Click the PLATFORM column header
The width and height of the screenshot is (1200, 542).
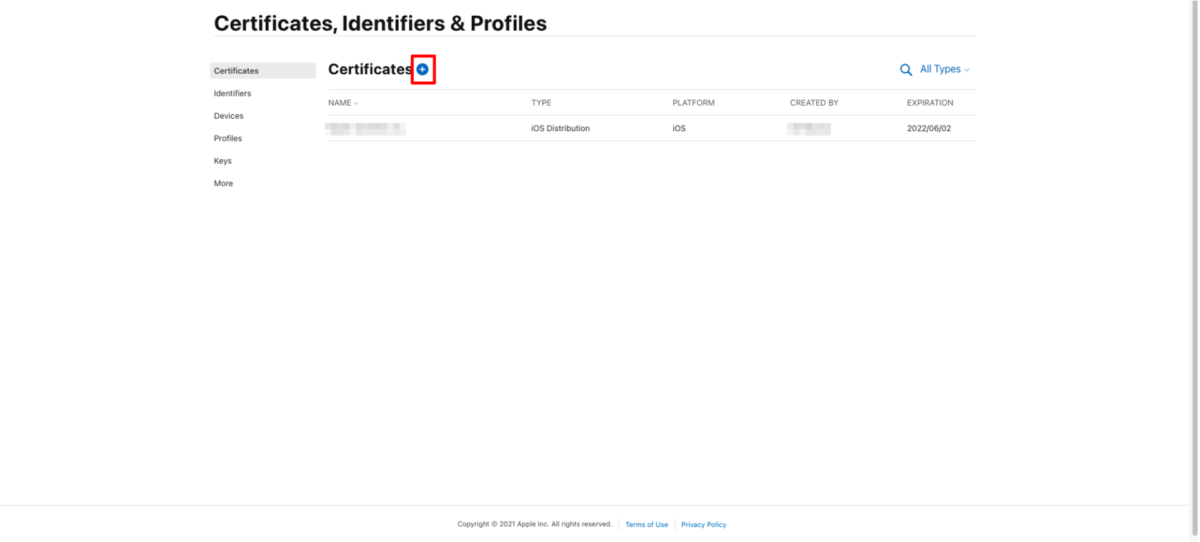693,103
